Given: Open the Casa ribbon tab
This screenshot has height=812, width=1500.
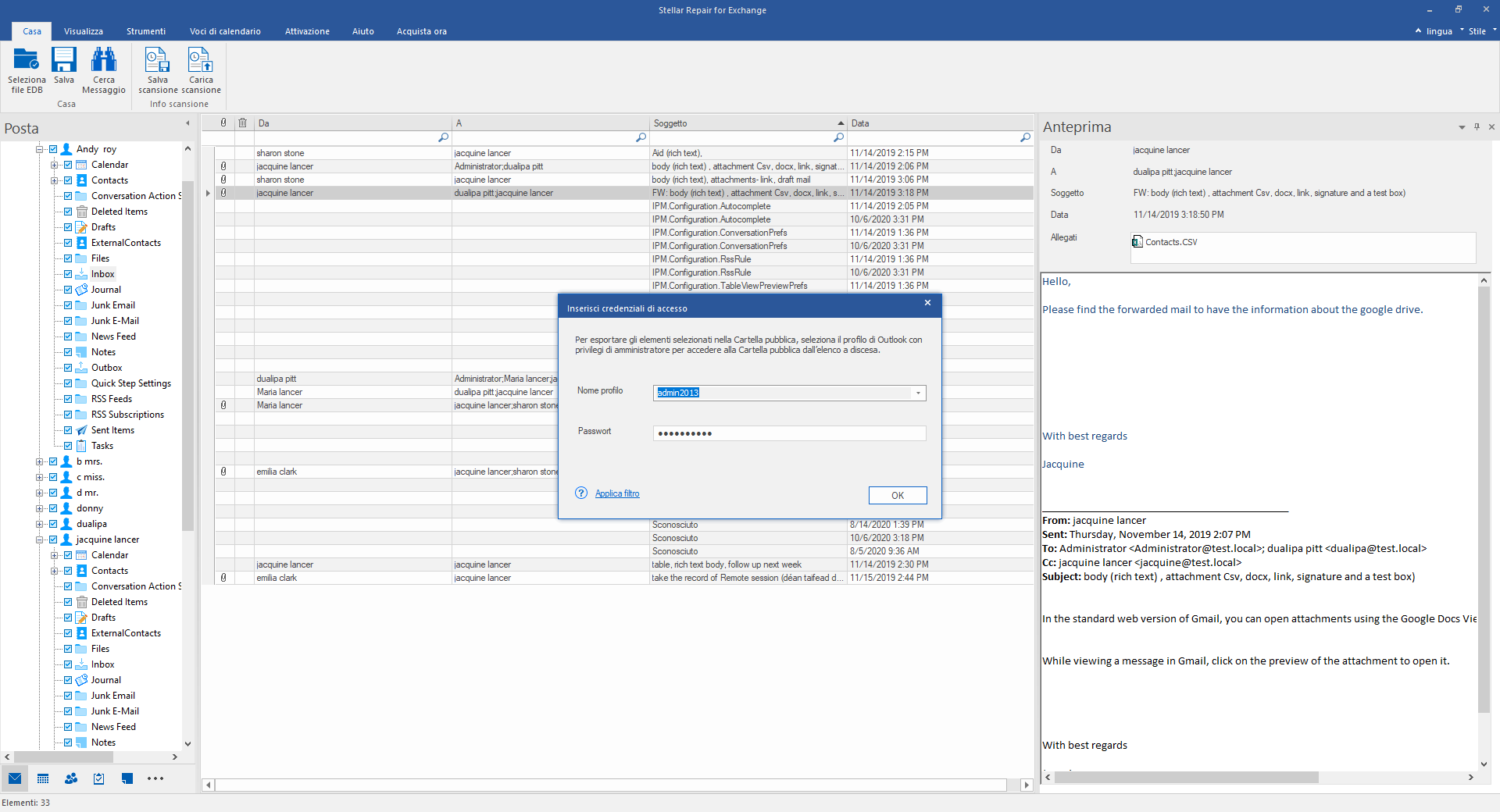Looking at the screenshot, I should click(x=32, y=31).
